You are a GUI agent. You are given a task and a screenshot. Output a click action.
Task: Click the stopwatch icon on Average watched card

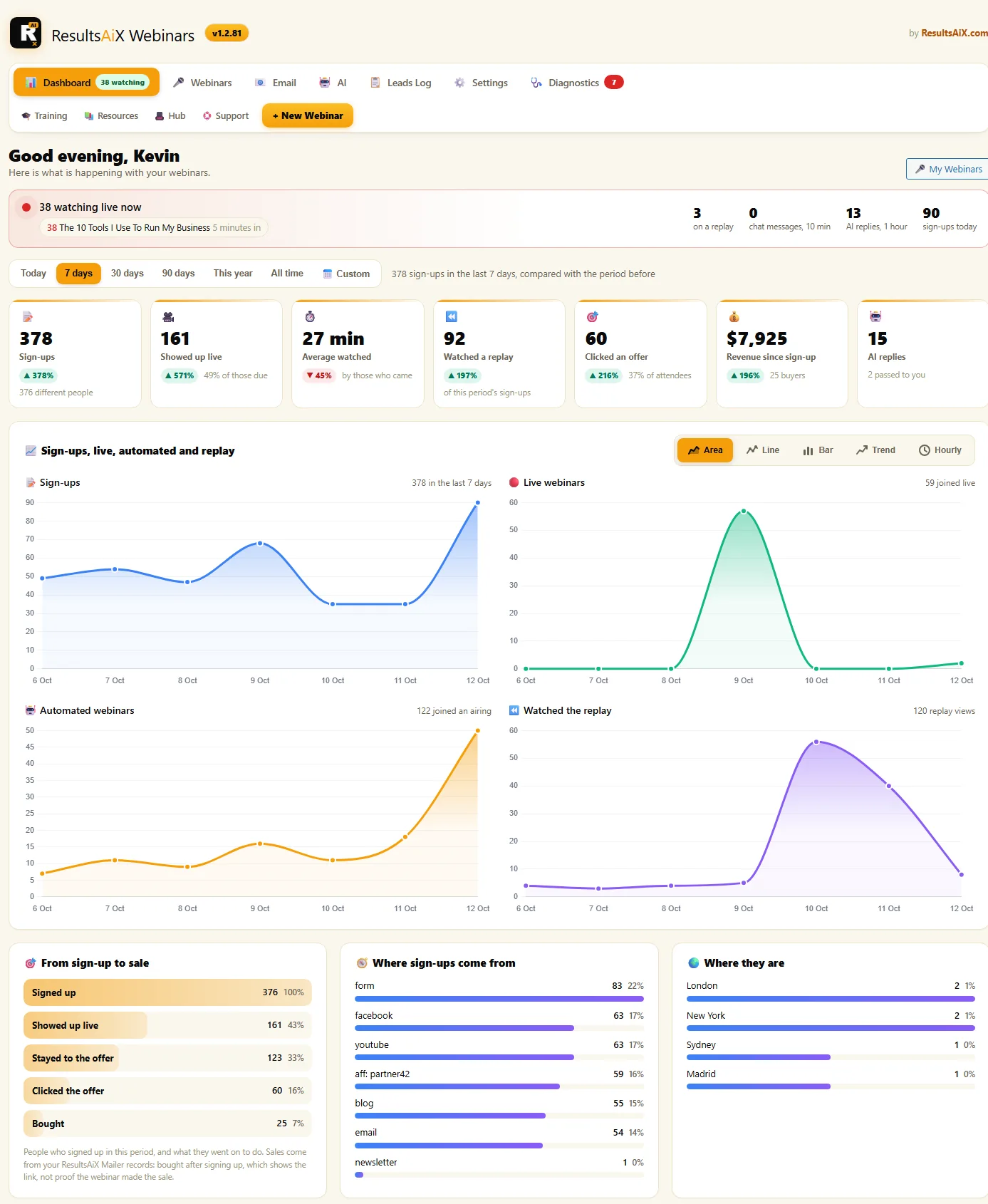310,317
